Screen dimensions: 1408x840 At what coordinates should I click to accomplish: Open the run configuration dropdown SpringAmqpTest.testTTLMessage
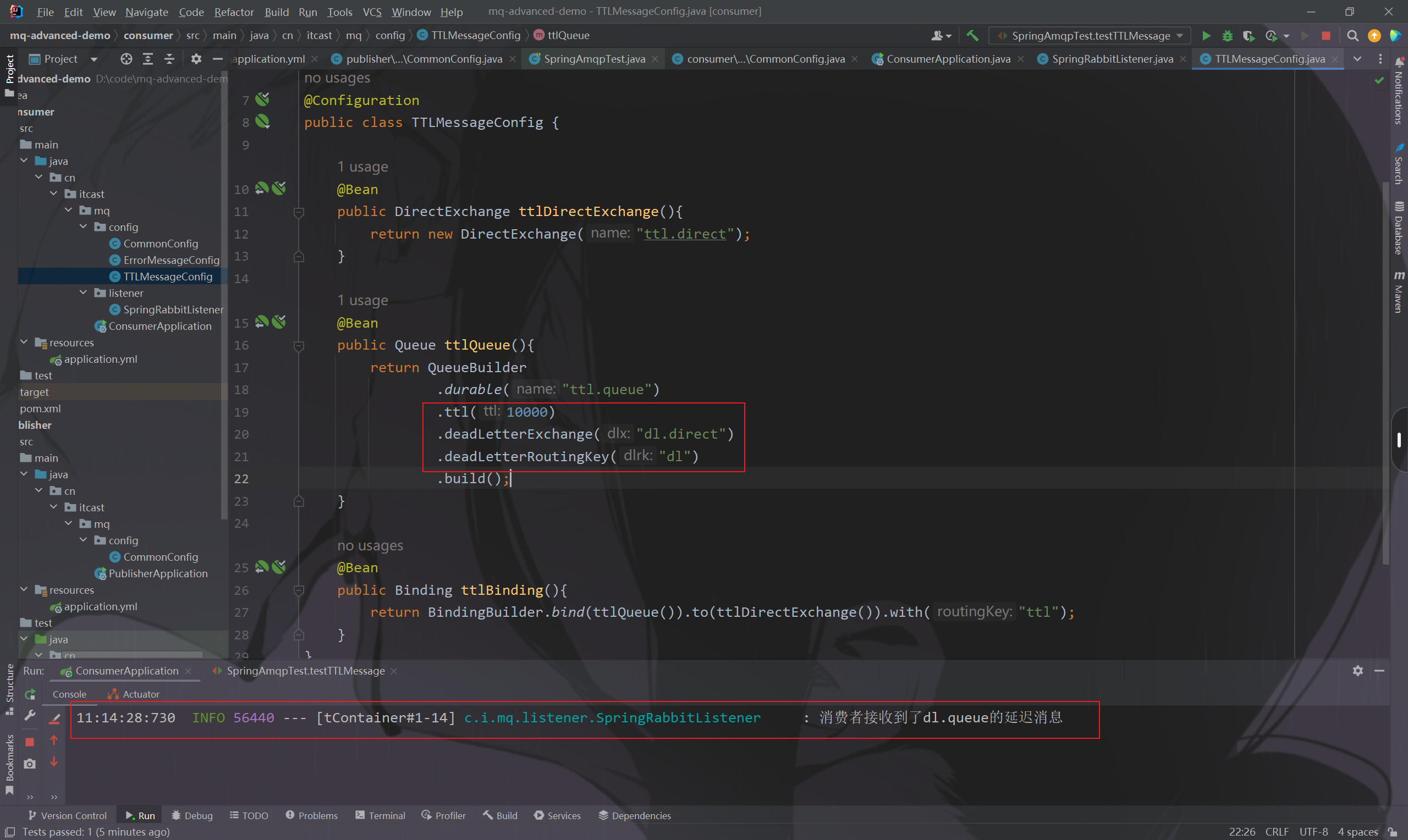tap(1090, 36)
